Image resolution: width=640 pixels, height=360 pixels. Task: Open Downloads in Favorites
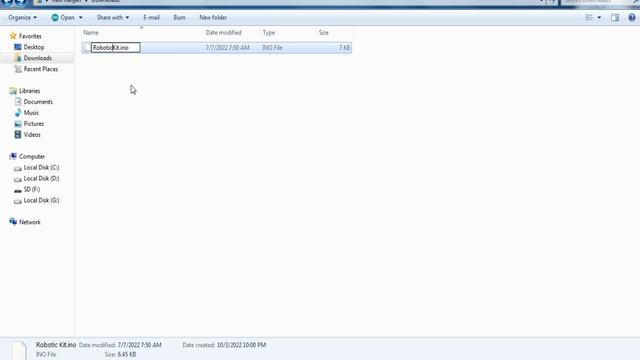[38, 58]
